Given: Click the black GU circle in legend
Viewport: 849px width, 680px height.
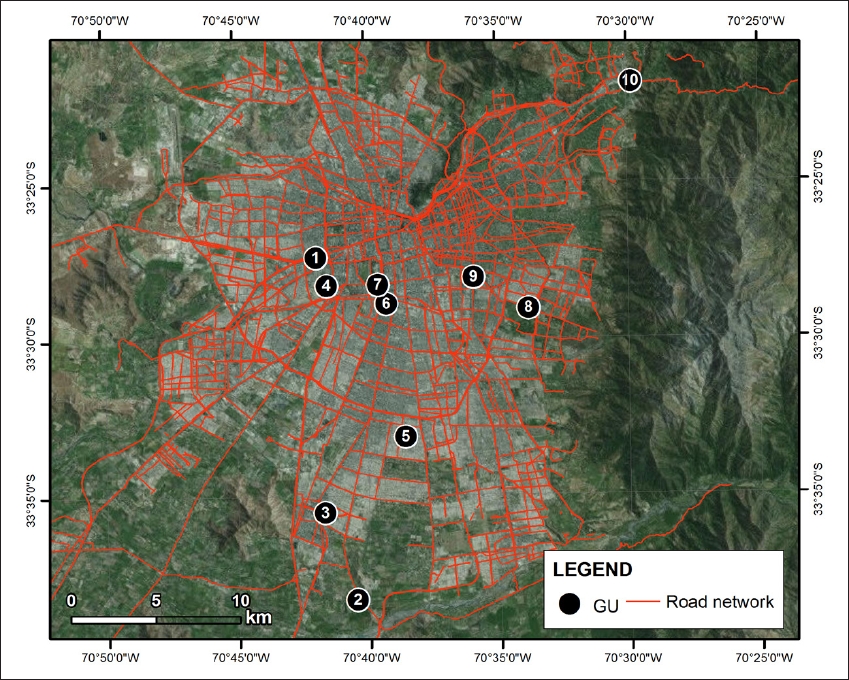Looking at the screenshot, I should pyautogui.click(x=570, y=604).
